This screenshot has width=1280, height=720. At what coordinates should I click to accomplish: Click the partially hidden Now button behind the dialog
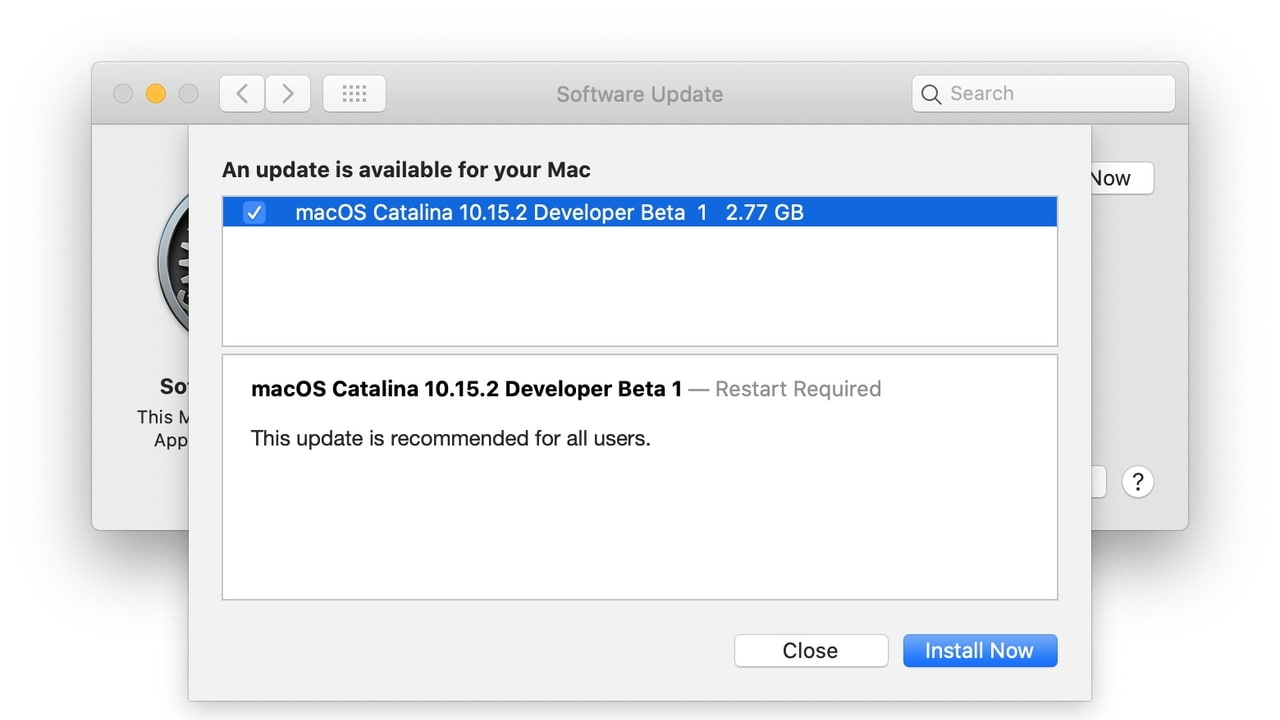(x=1122, y=178)
